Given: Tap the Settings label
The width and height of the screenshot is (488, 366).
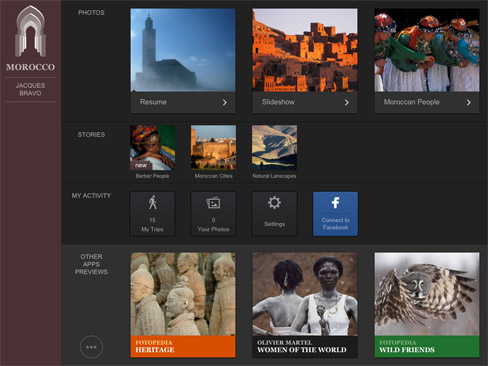Looking at the screenshot, I should pos(274,224).
